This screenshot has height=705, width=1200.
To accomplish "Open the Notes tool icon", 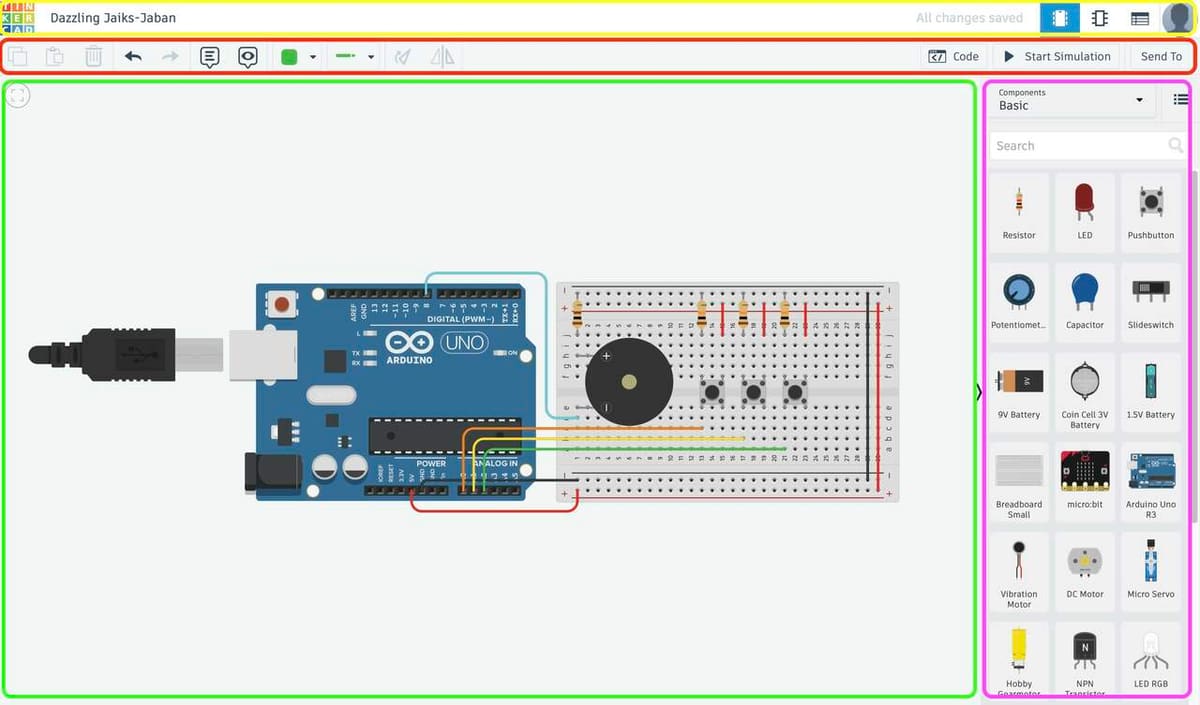I will (x=209, y=56).
